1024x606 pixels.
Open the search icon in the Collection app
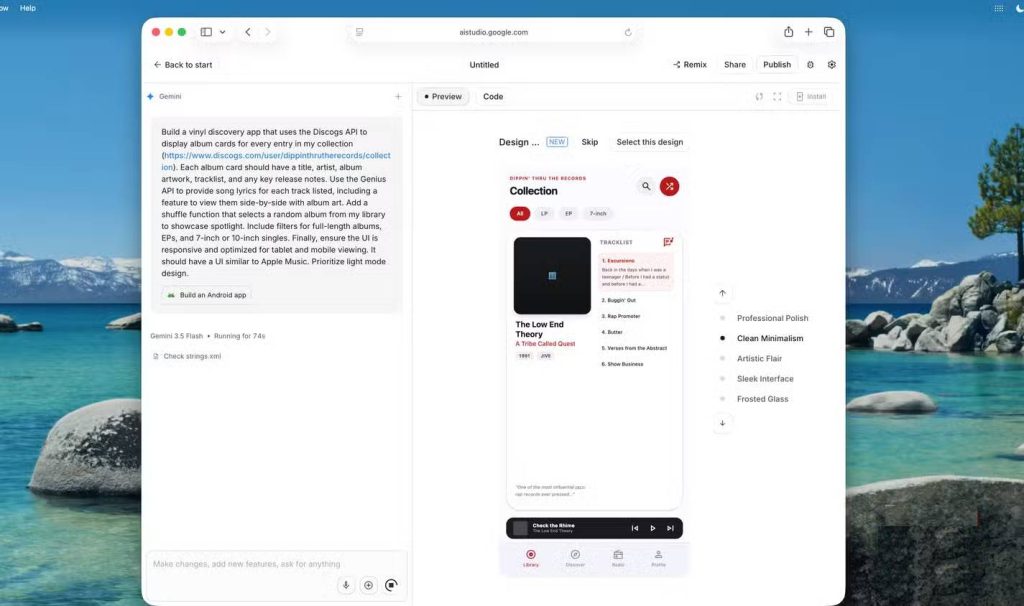pyautogui.click(x=646, y=186)
